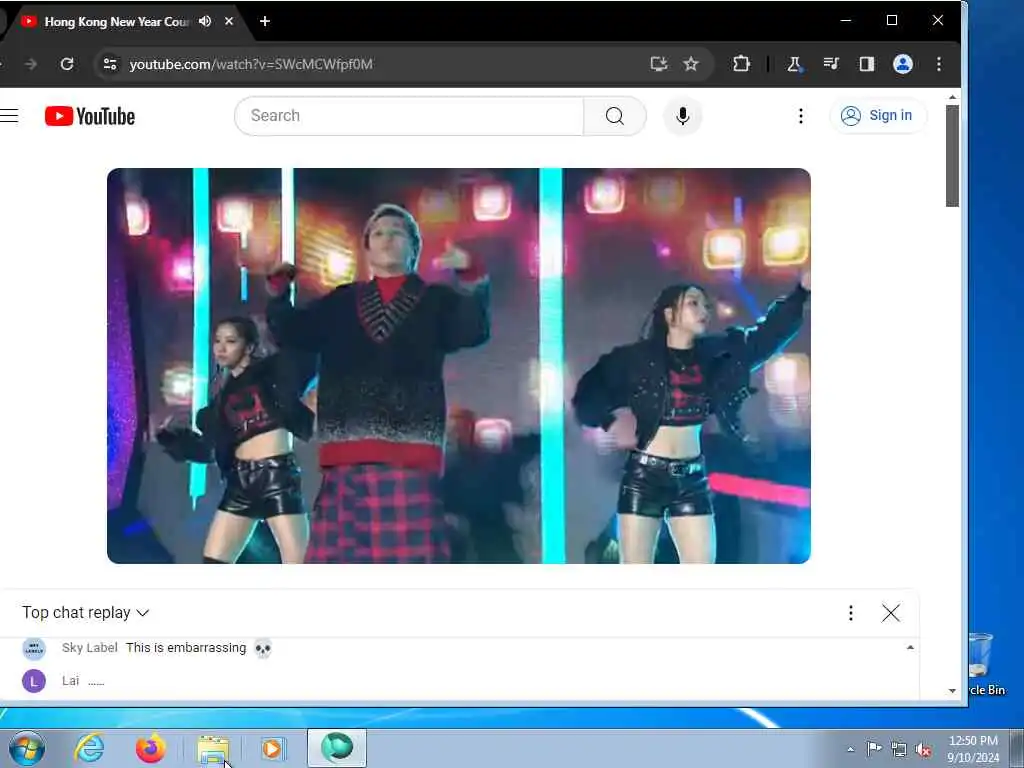1024x768 pixels.
Task: Click 'This is embarrassing' chat message
Action: [x=186, y=647]
